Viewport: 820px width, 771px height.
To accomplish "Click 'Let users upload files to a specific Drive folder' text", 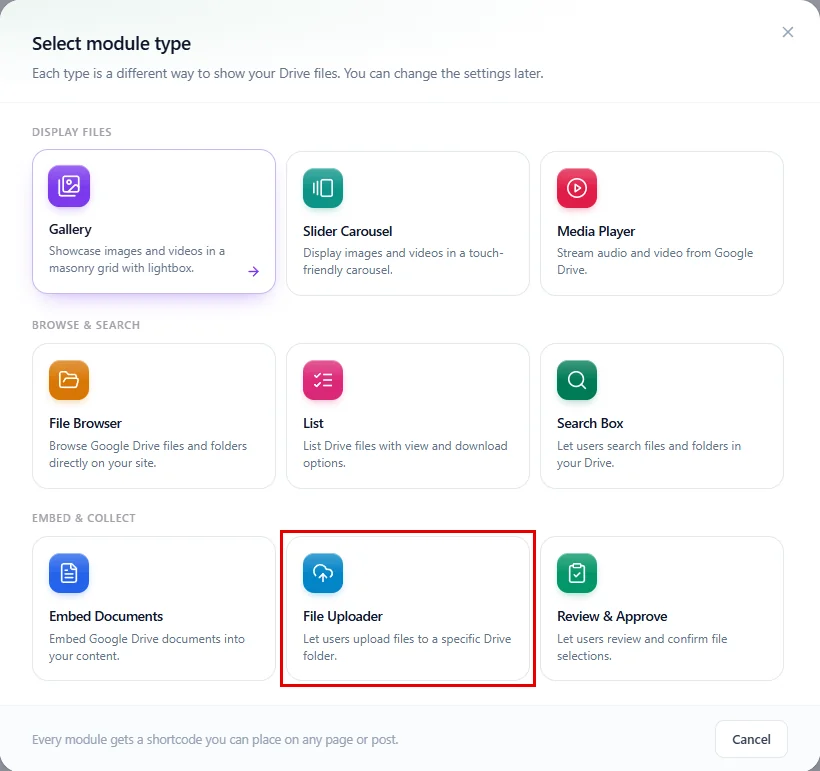I will tap(407, 647).
